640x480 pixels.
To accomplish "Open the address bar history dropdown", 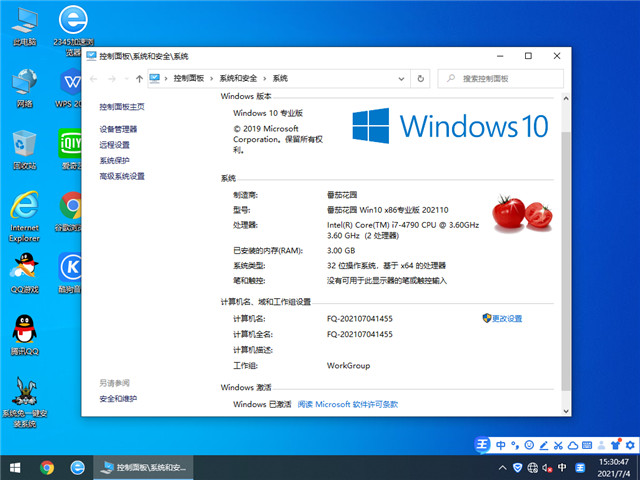I will coord(401,79).
